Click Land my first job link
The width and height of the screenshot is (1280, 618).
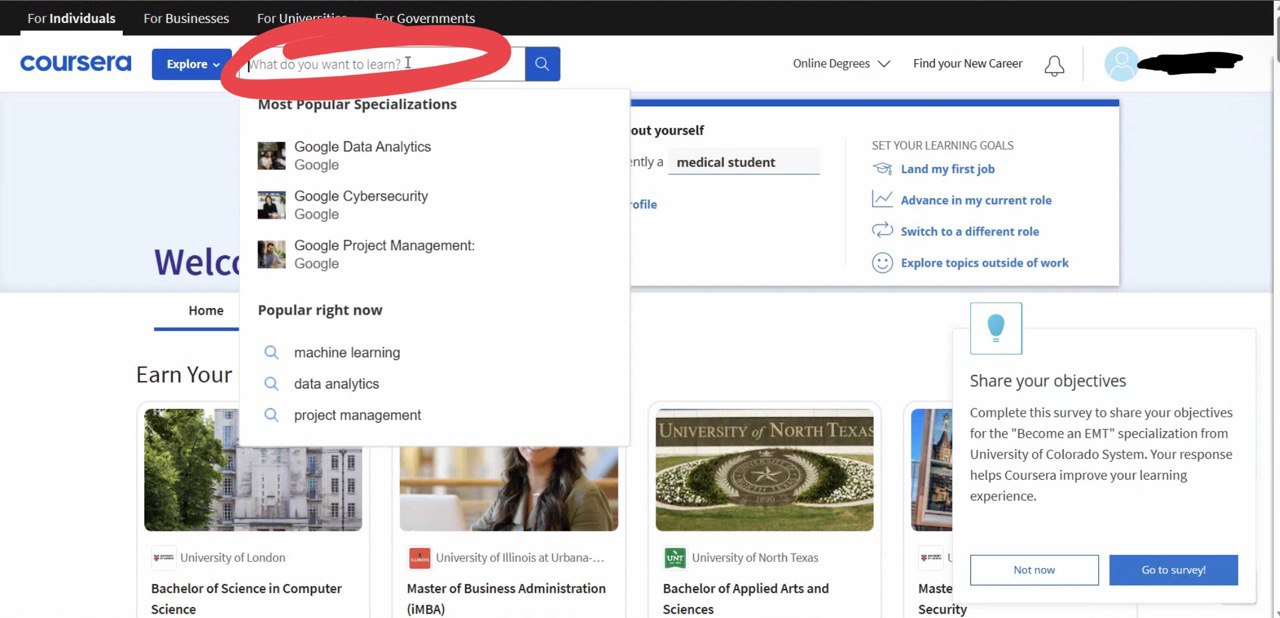click(x=948, y=169)
